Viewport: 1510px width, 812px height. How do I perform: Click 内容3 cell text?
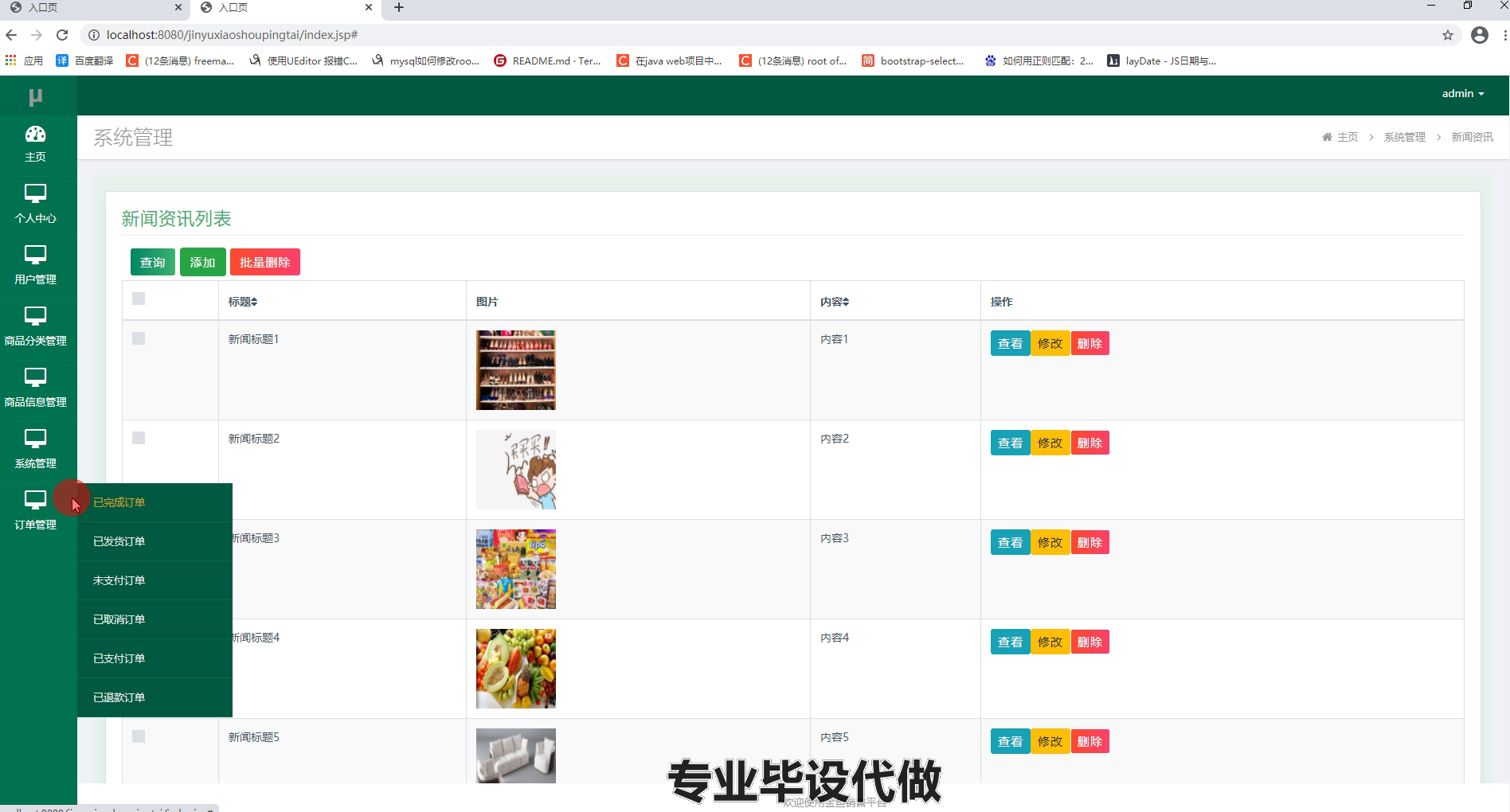pos(835,538)
